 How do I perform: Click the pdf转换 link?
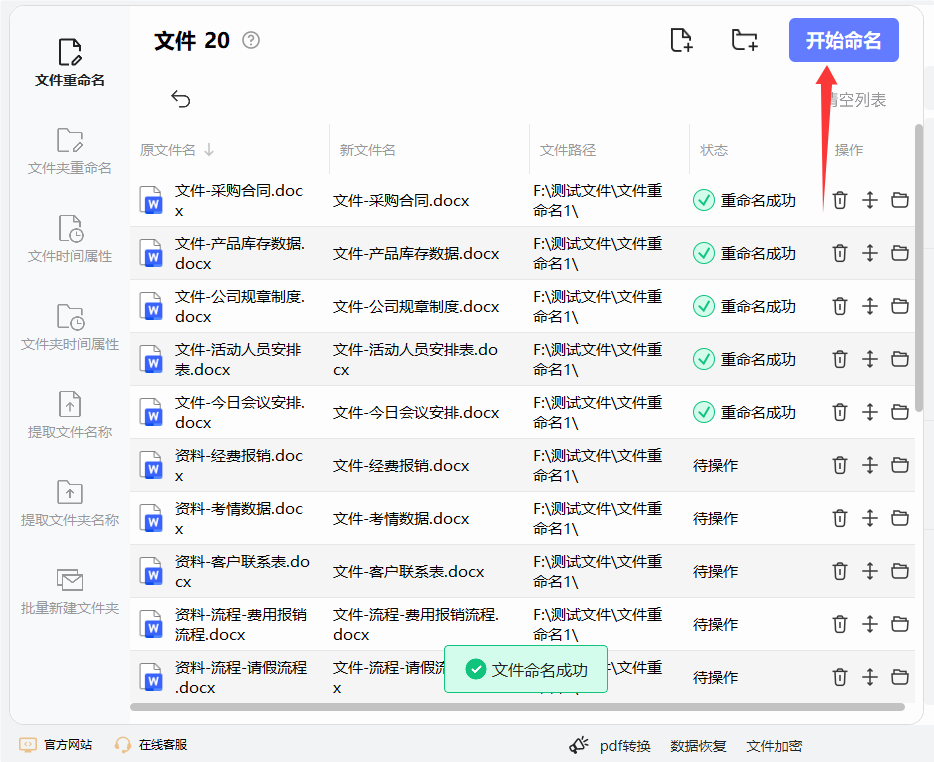coord(625,746)
